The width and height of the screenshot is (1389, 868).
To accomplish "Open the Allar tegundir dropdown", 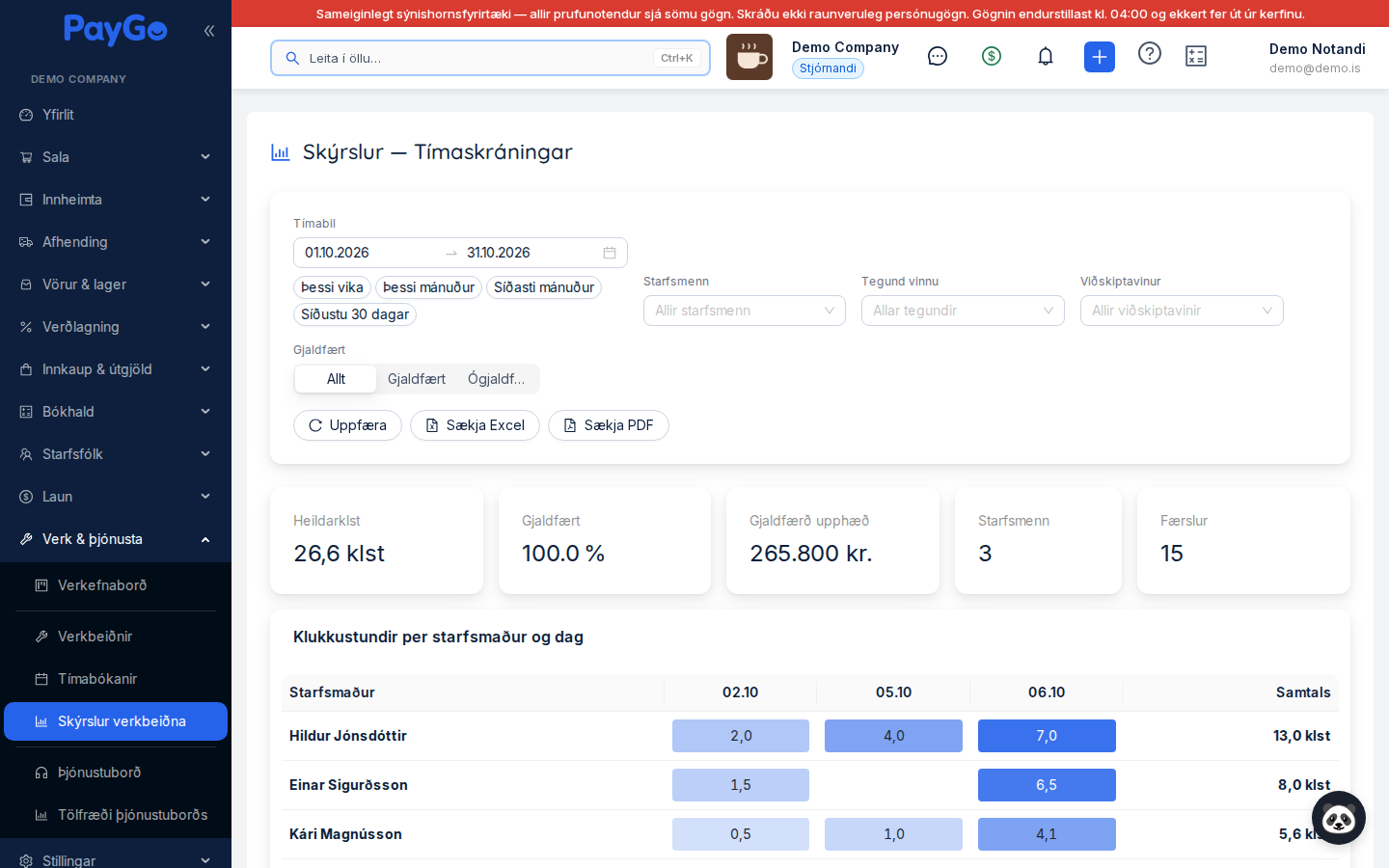I will coord(963,311).
